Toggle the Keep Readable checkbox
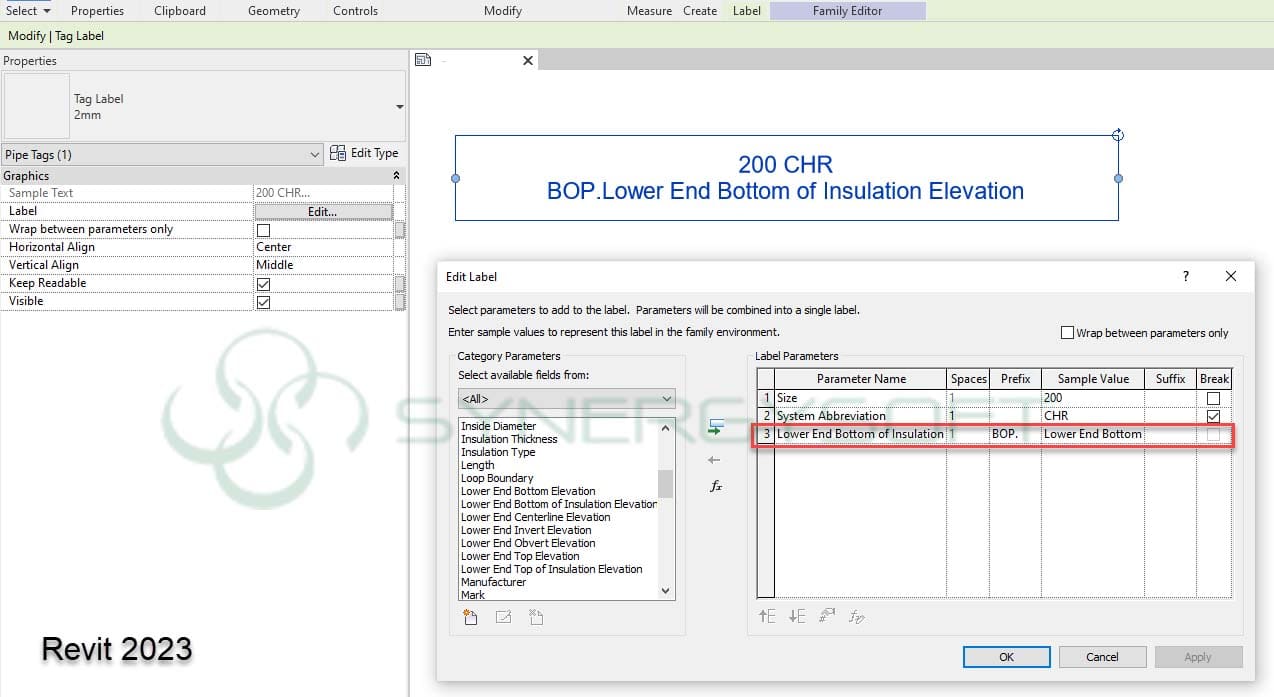Screen dimensions: 1274x697 point(264,284)
